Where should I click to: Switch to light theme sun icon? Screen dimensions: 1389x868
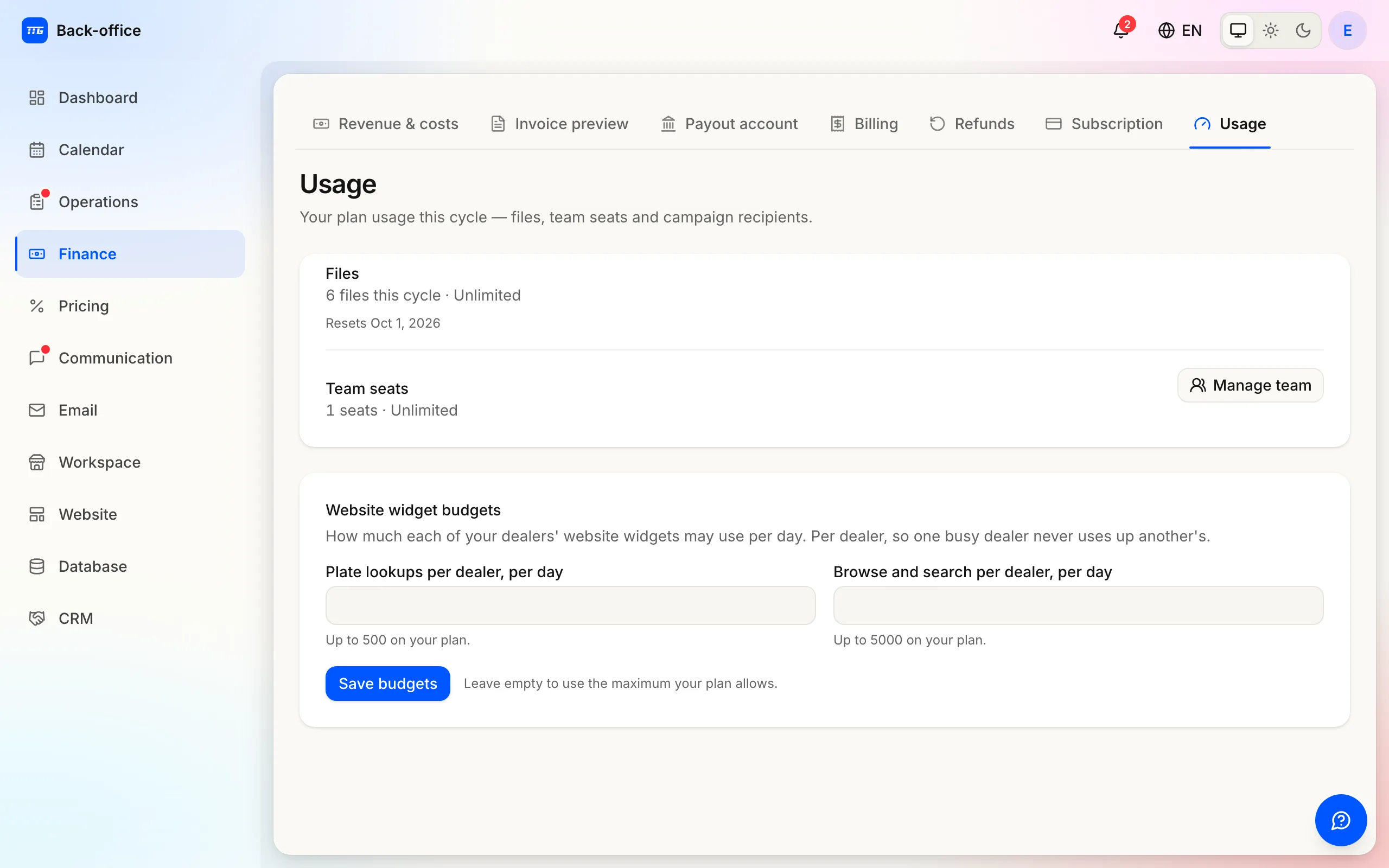(1271, 30)
